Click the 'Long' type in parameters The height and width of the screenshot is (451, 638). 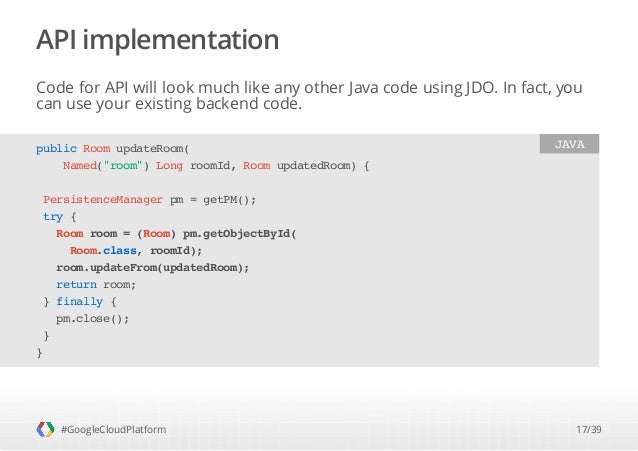point(169,166)
